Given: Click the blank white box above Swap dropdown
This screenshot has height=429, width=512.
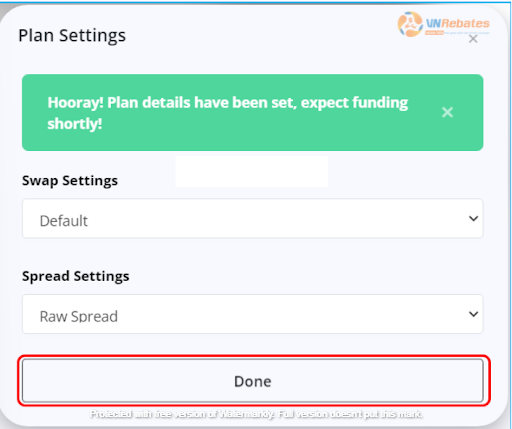Looking at the screenshot, I should tap(251, 171).
